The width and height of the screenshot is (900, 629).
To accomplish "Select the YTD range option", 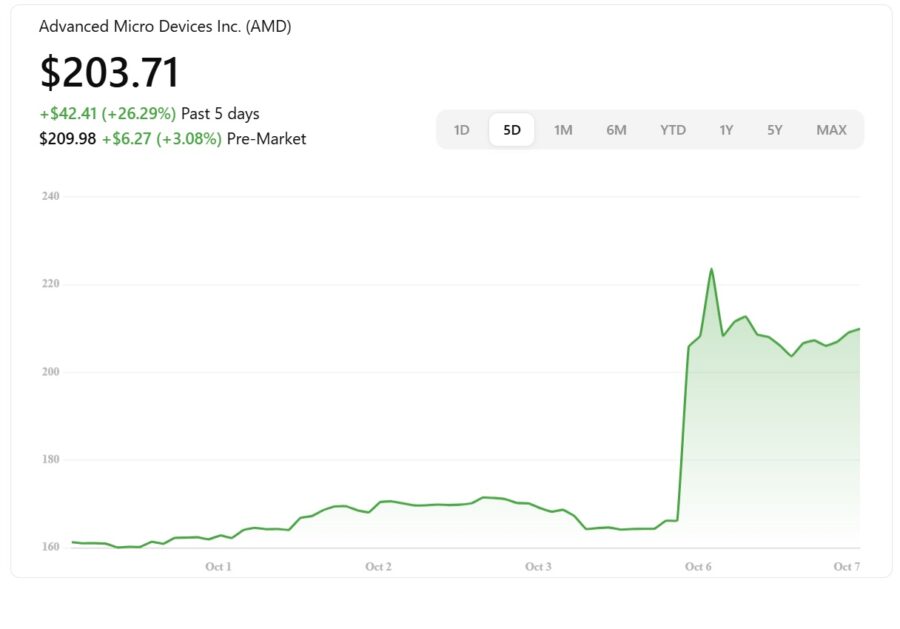I will [x=673, y=130].
